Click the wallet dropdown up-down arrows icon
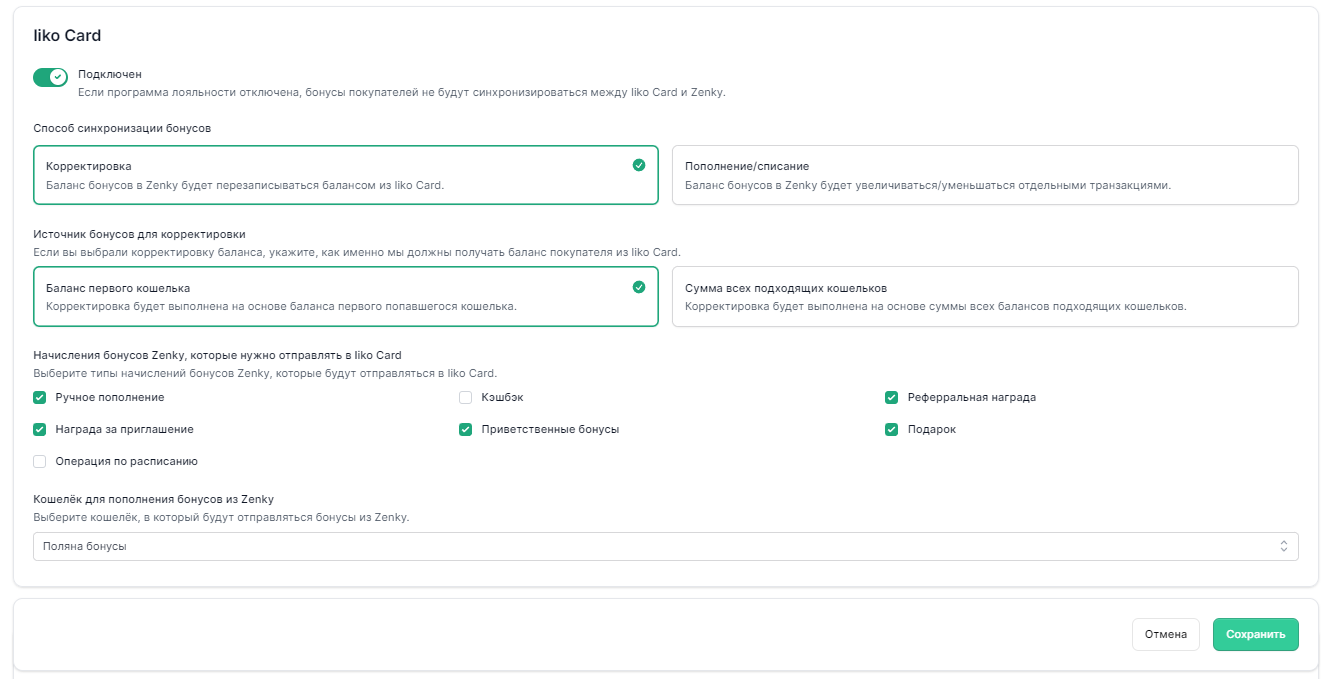The image size is (1323, 679). (1284, 546)
